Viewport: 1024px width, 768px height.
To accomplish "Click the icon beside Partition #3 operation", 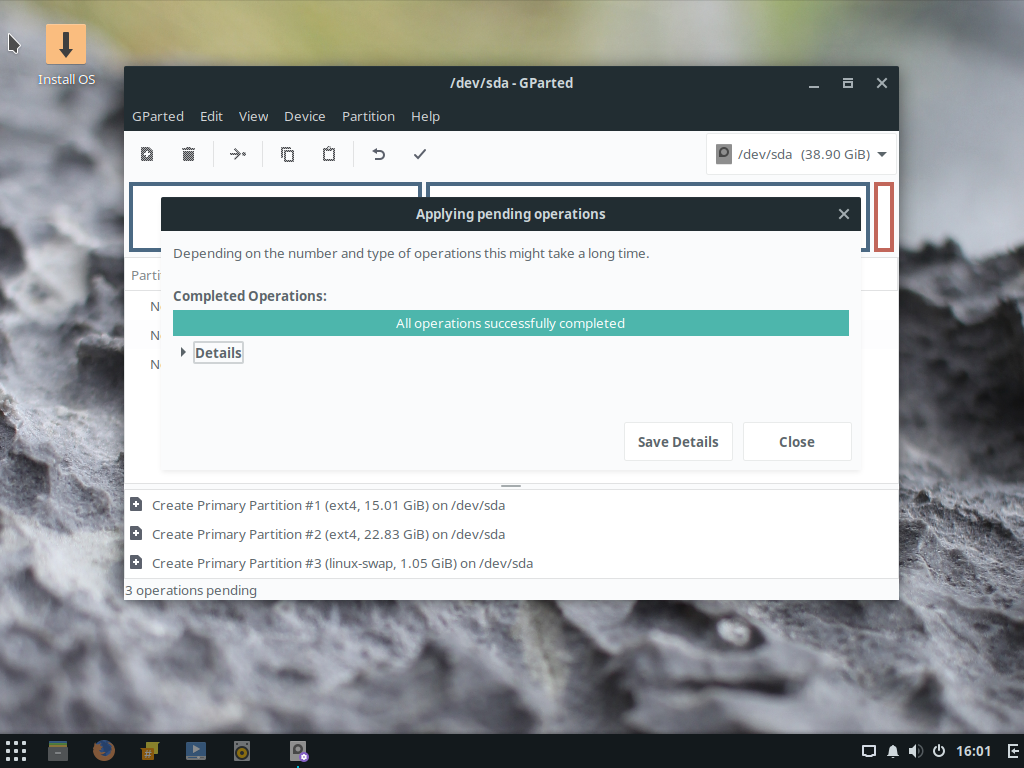I will pyautogui.click(x=136, y=562).
